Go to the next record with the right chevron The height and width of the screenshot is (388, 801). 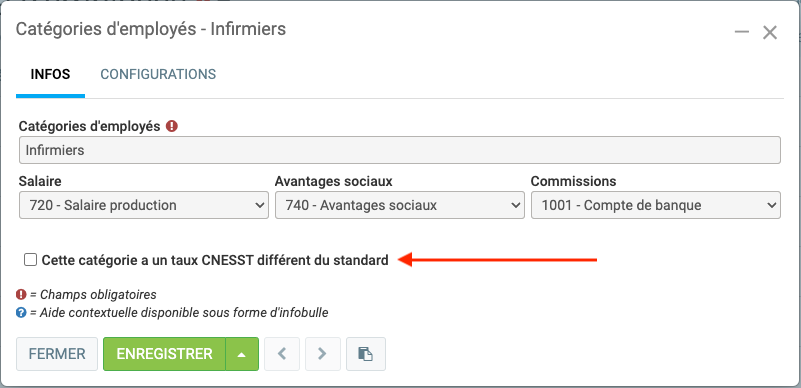point(322,354)
